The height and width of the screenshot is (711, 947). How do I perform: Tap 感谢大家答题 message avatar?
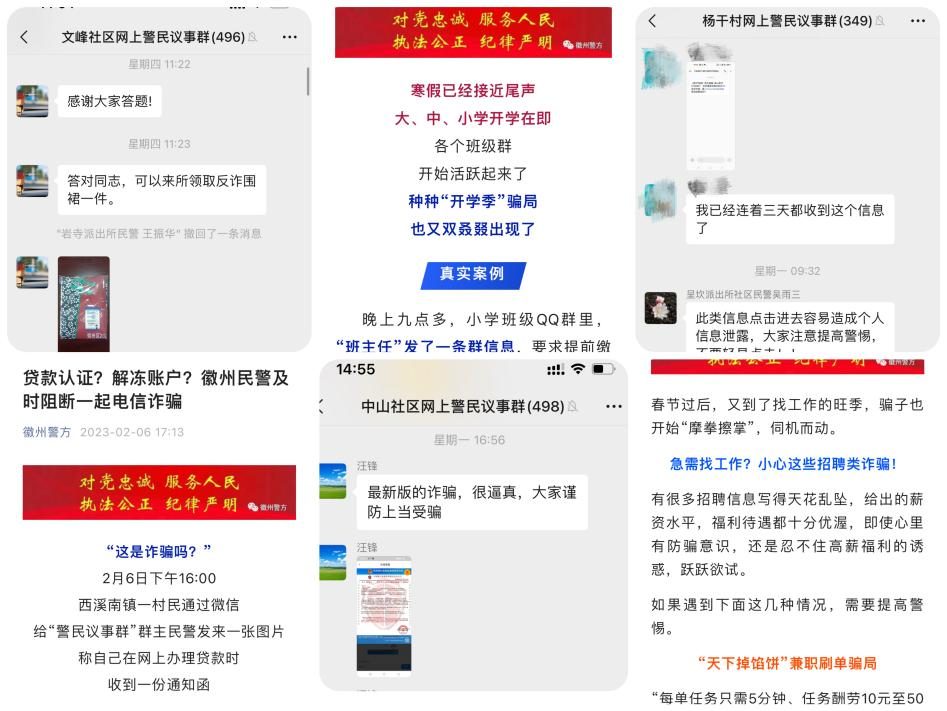pos(33,101)
